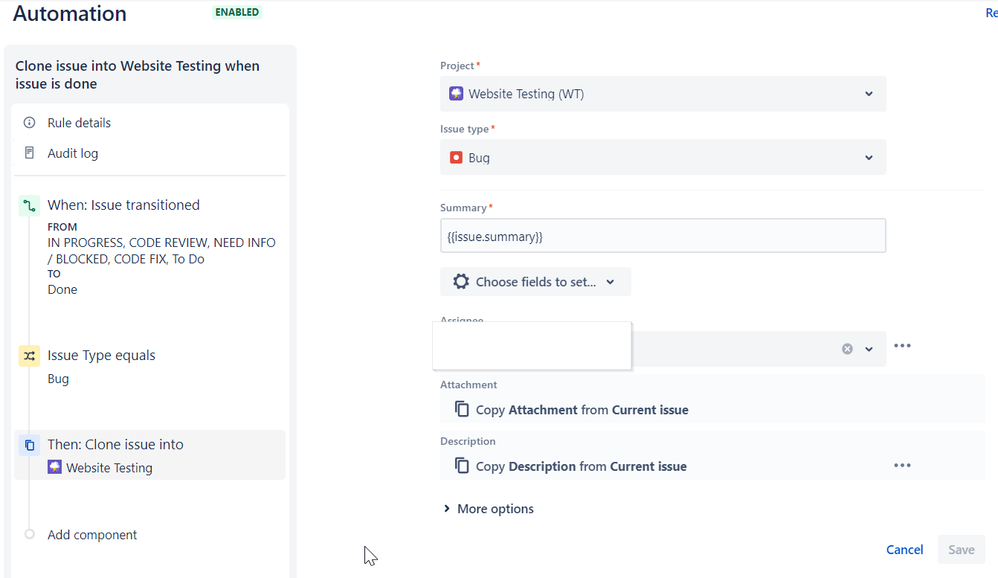Viewport: 998px width, 578px height.
Task: Click the ENABLED status badge
Action: (237, 12)
